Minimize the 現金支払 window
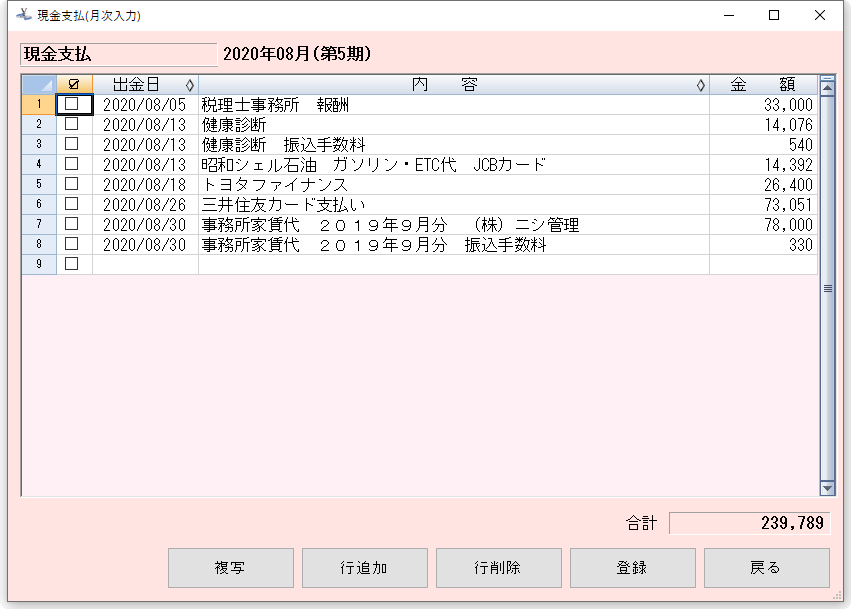 [x=729, y=15]
